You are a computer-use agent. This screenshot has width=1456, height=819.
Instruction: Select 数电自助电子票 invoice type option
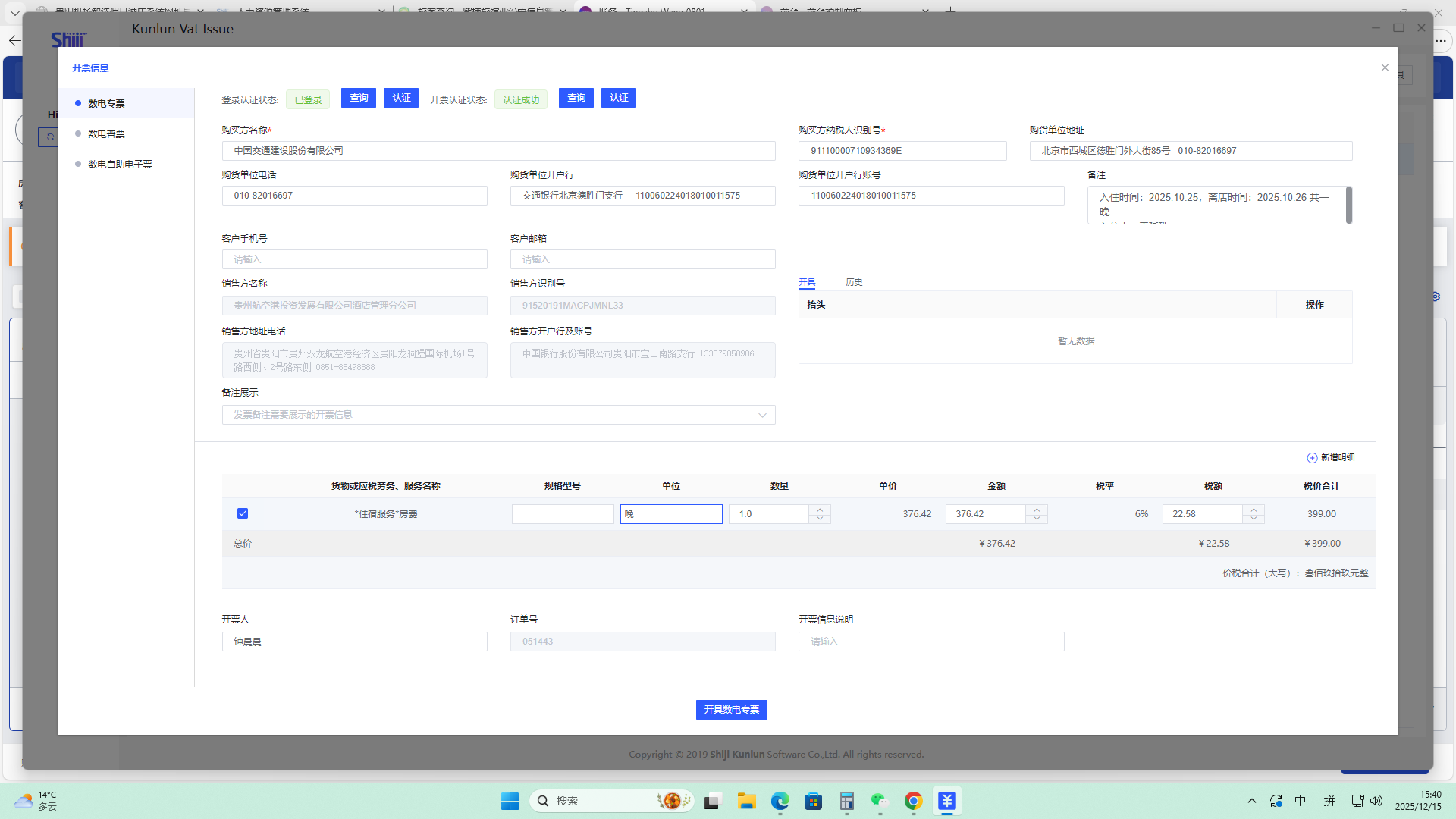tap(120, 164)
